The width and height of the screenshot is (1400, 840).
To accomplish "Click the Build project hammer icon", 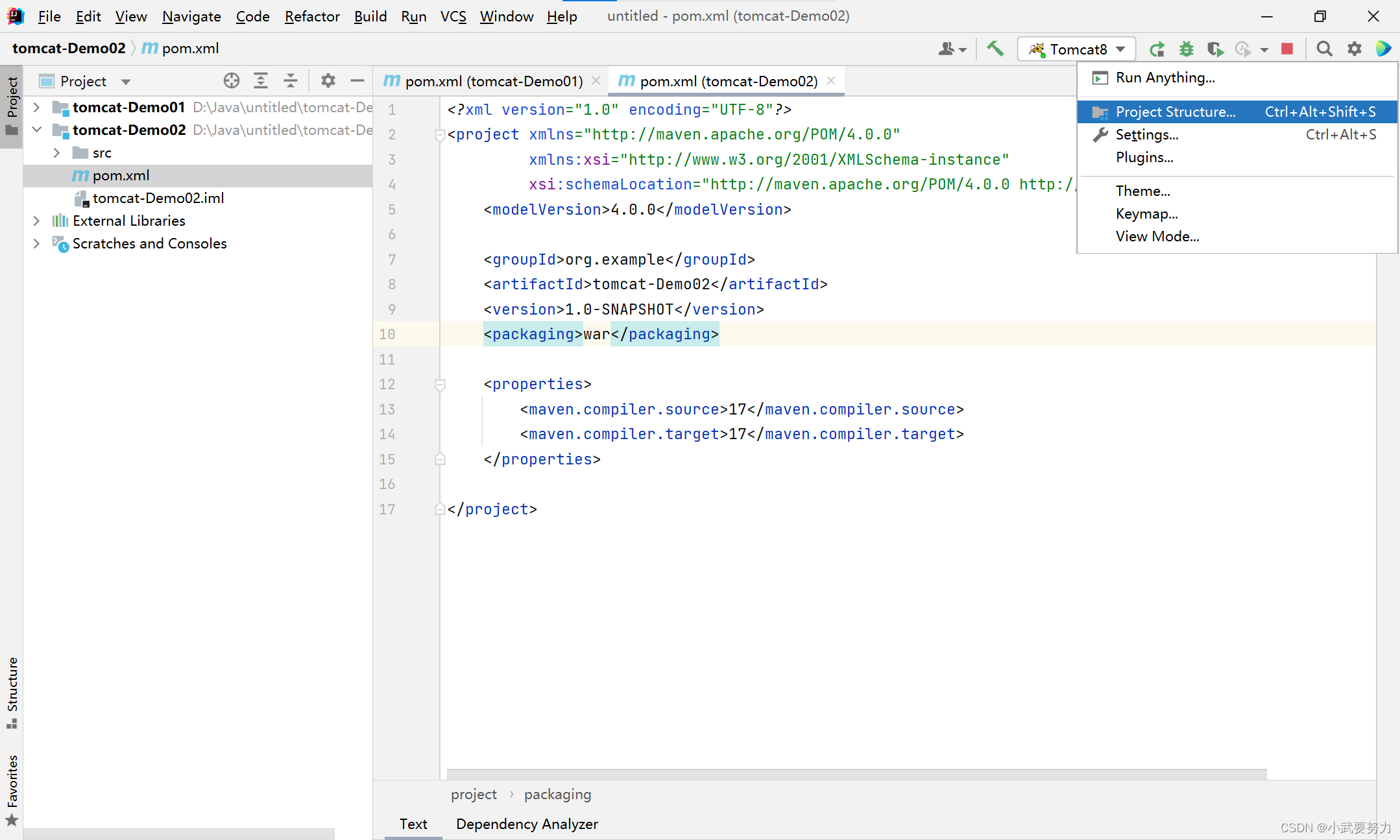I will coord(995,49).
